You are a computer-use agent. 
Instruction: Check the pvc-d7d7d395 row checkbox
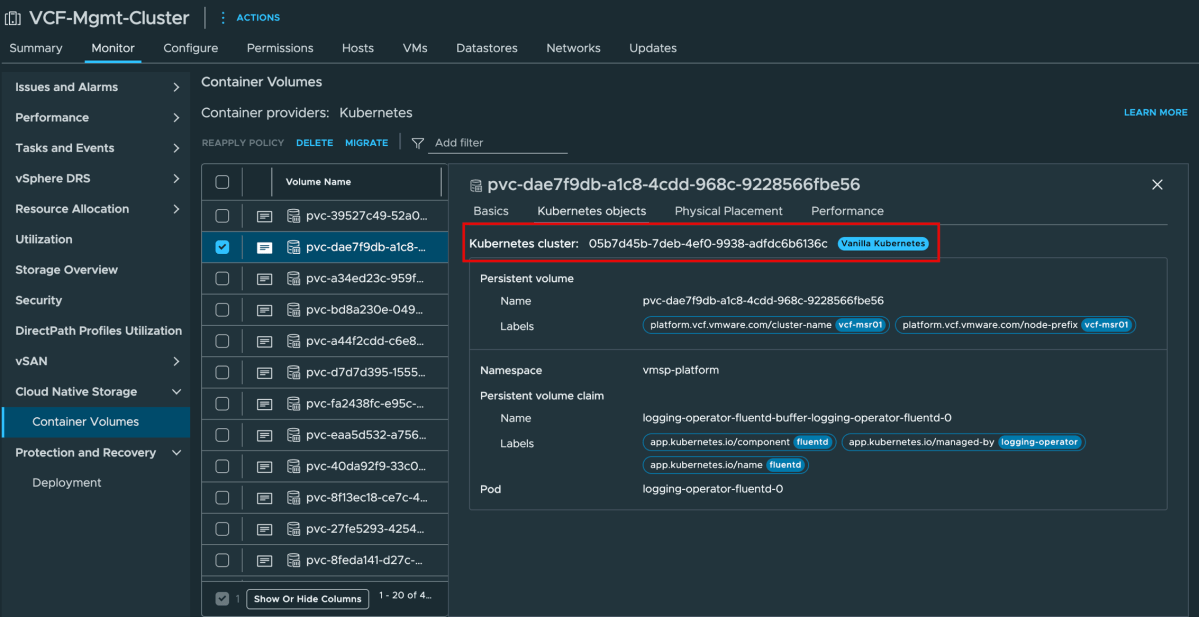click(x=223, y=372)
